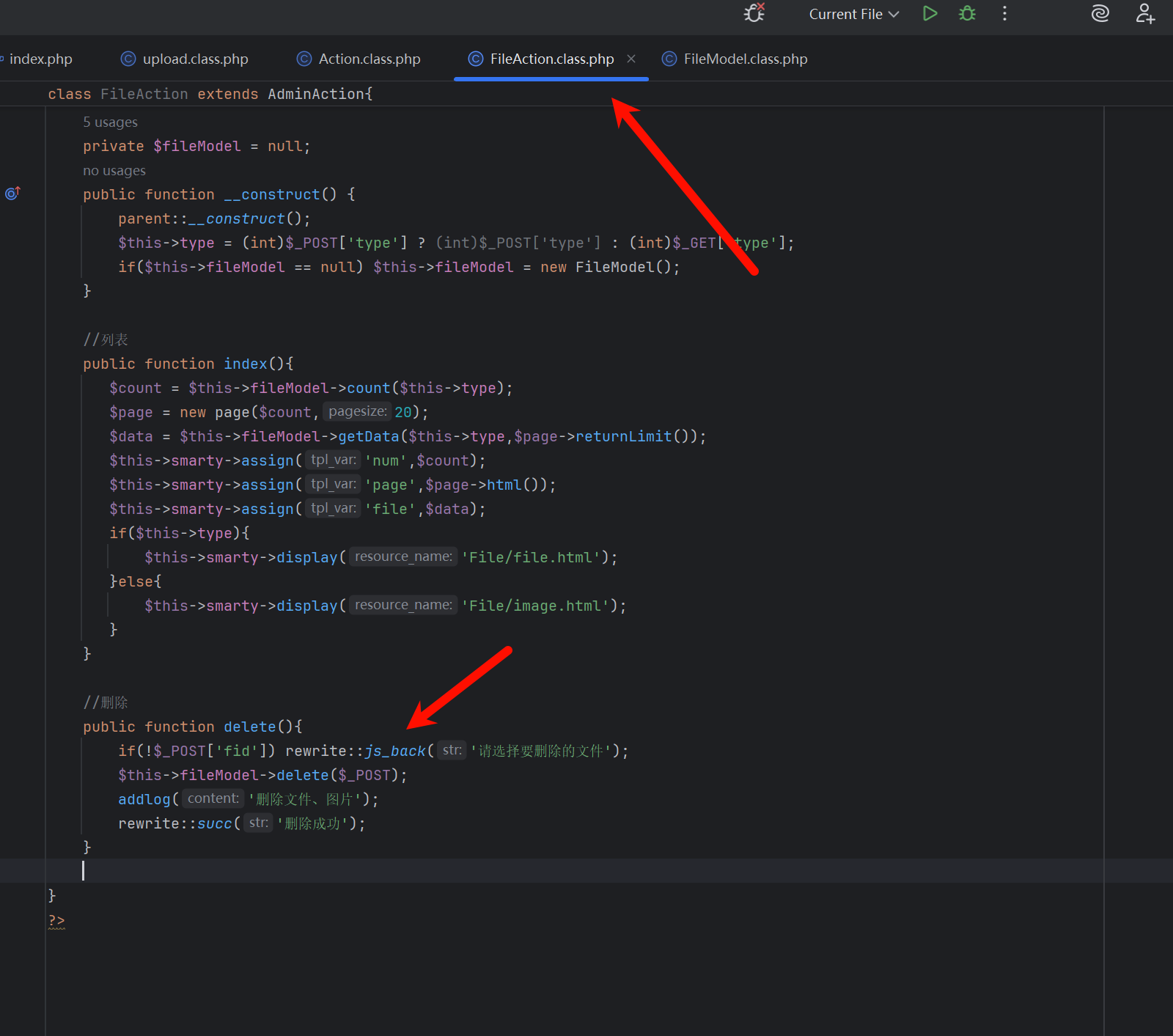Expand the Current File run configuration dropdown
Screen dimensions: 1173x1036
[853, 14]
